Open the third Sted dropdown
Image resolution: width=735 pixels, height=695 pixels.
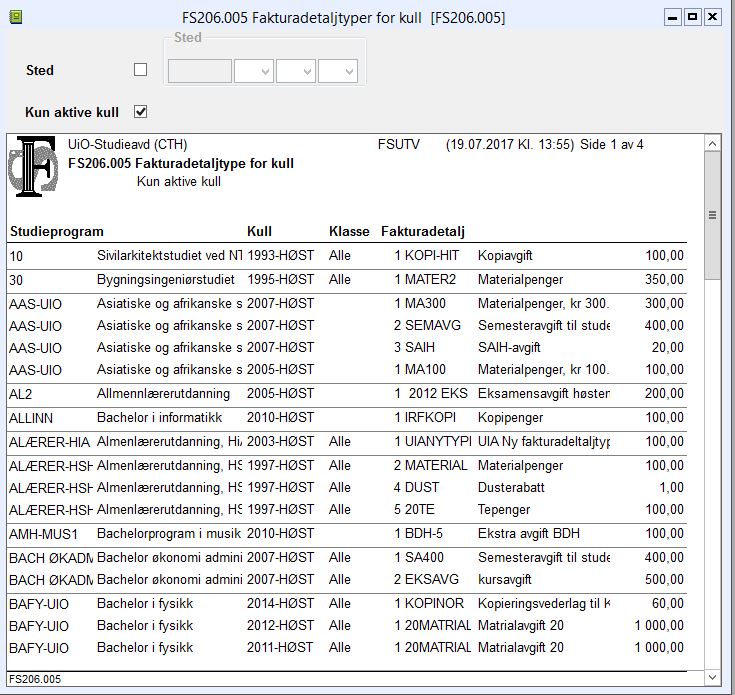tap(338, 71)
